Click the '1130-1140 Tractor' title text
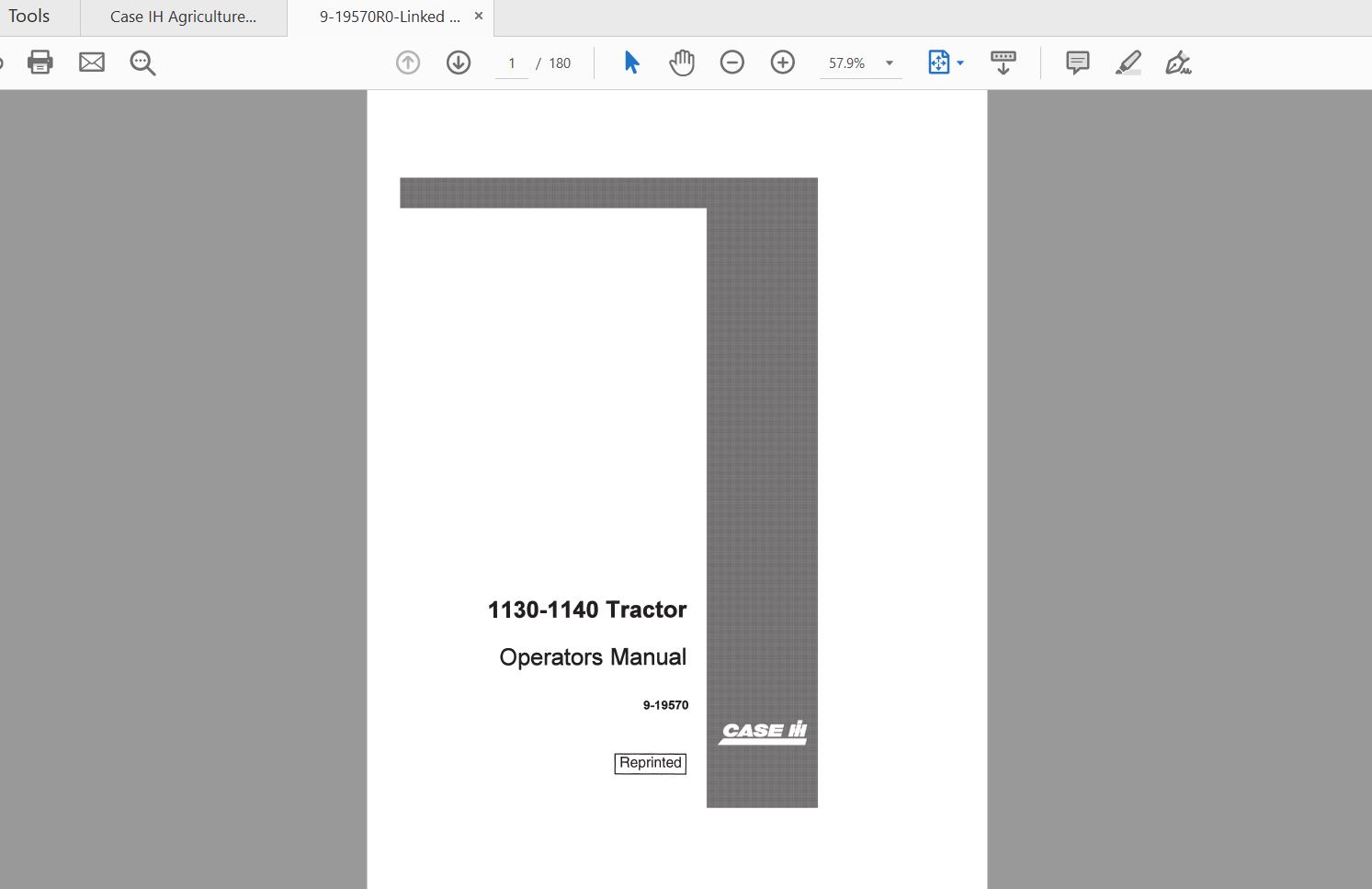The width and height of the screenshot is (1372, 889). (587, 610)
